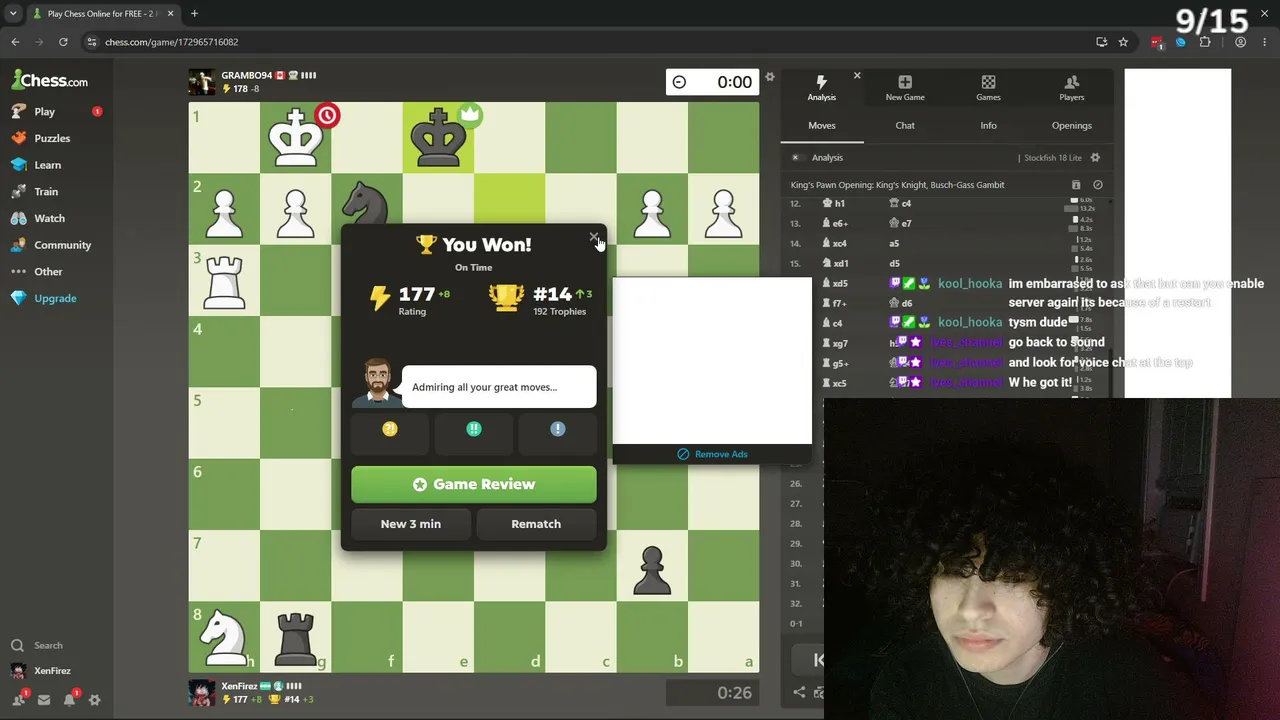Screen dimensions: 1280x720
Task: Open the Players panel tab
Action: [1072, 88]
